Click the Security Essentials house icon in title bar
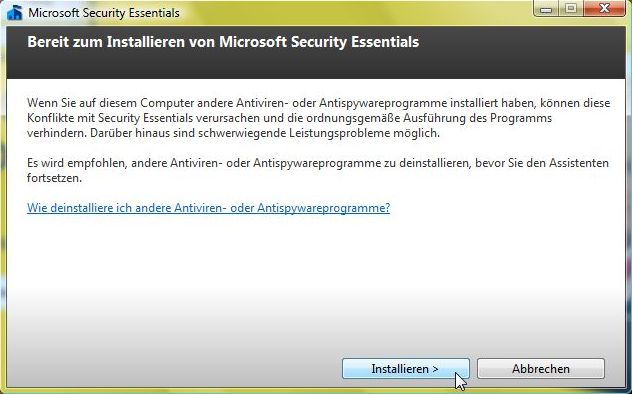Viewport: 632px width, 394px height. click(x=15, y=12)
